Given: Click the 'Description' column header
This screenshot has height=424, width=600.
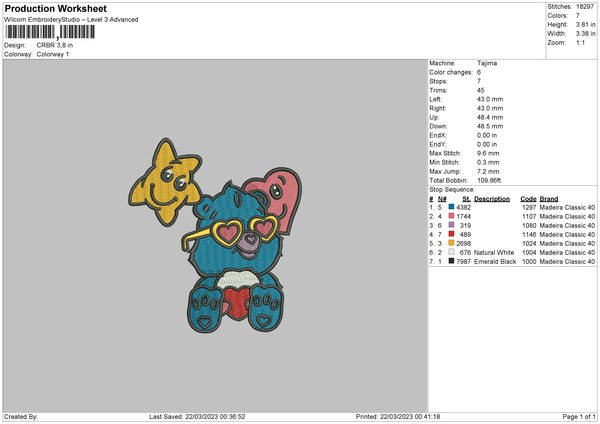Looking at the screenshot, I should pos(492,199).
